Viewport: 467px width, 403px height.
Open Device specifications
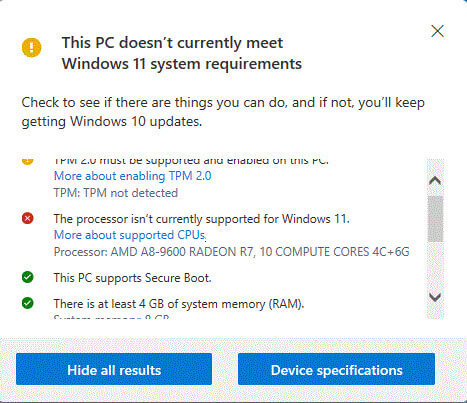click(336, 369)
